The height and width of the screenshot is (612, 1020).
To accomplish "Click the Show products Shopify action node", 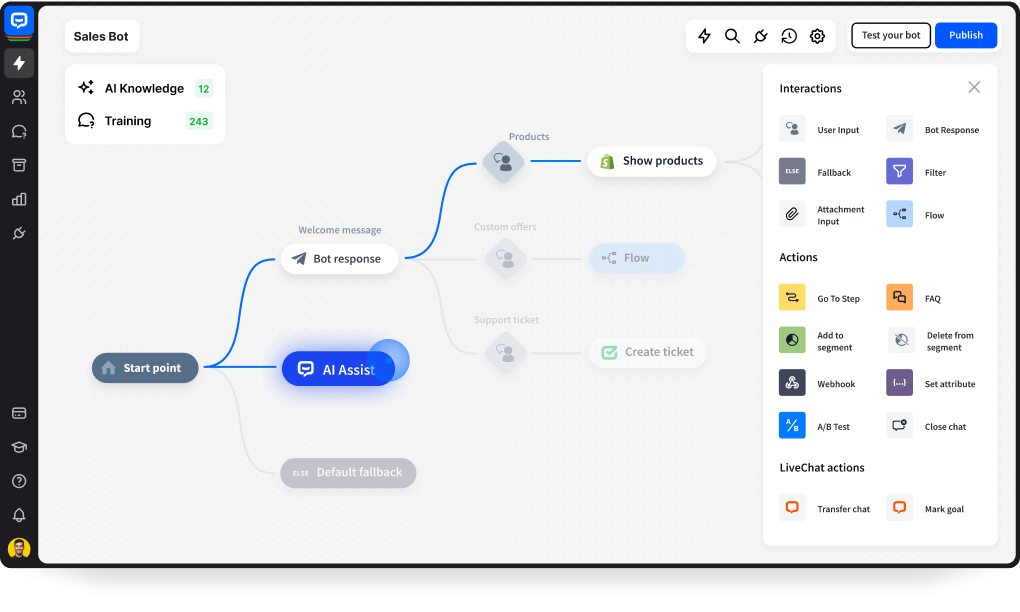I will pyautogui.click(x=651, y=161).
